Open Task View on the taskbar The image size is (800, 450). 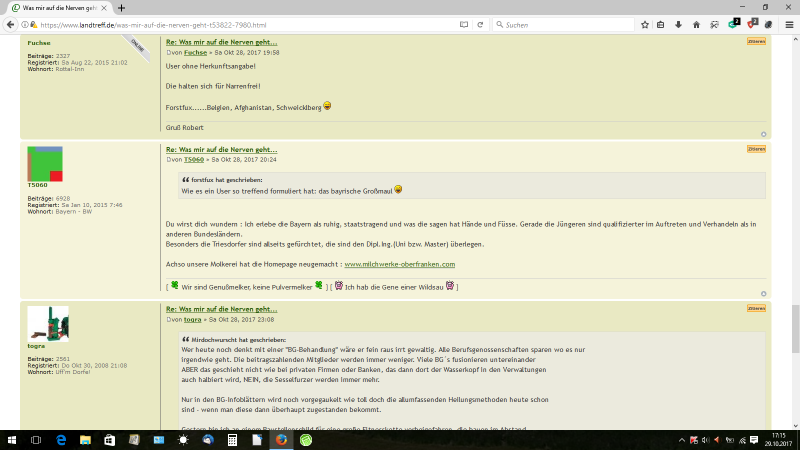pos(36,440)
